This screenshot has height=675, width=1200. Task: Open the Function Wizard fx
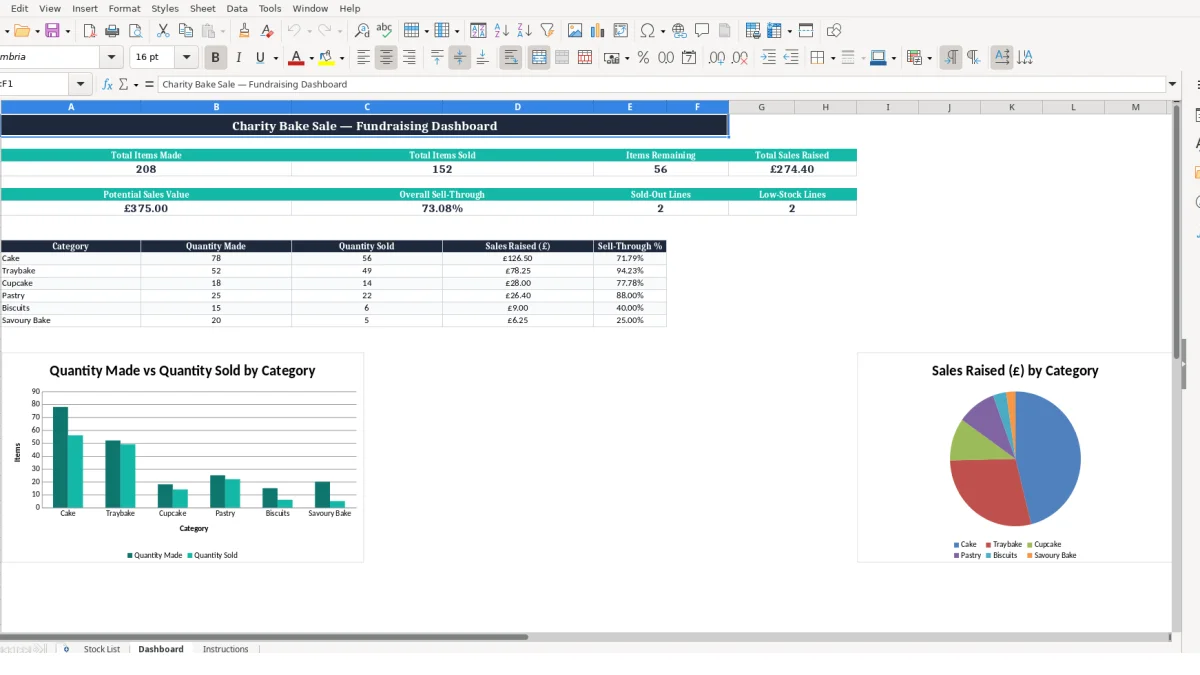107,85
